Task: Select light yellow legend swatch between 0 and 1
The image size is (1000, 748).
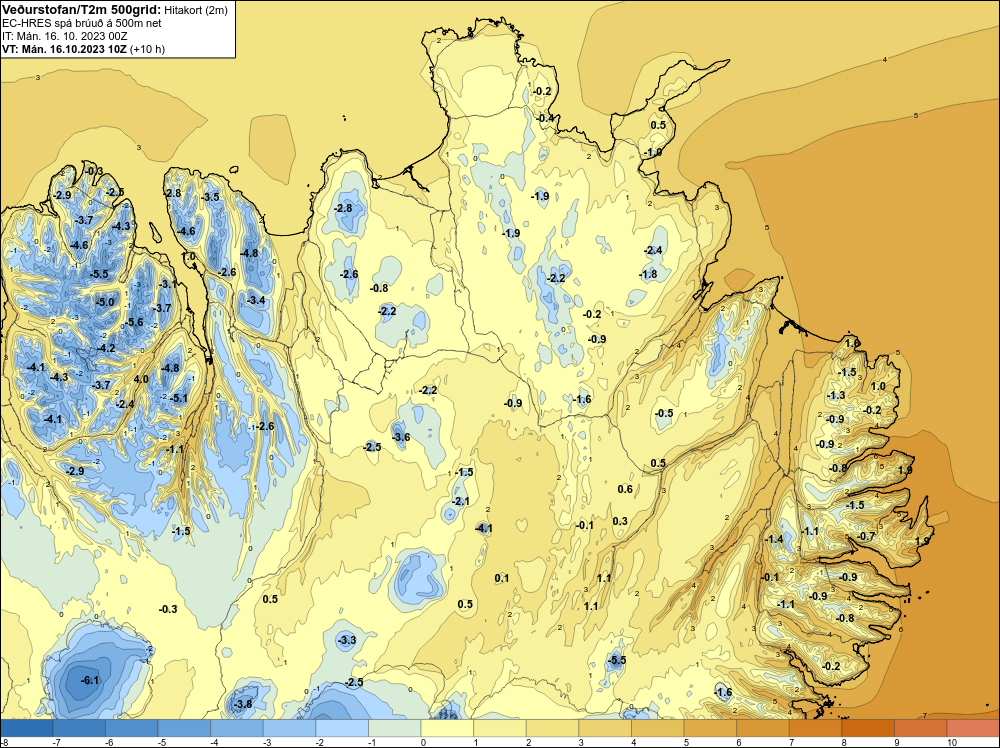Action: tap(447, 728)
